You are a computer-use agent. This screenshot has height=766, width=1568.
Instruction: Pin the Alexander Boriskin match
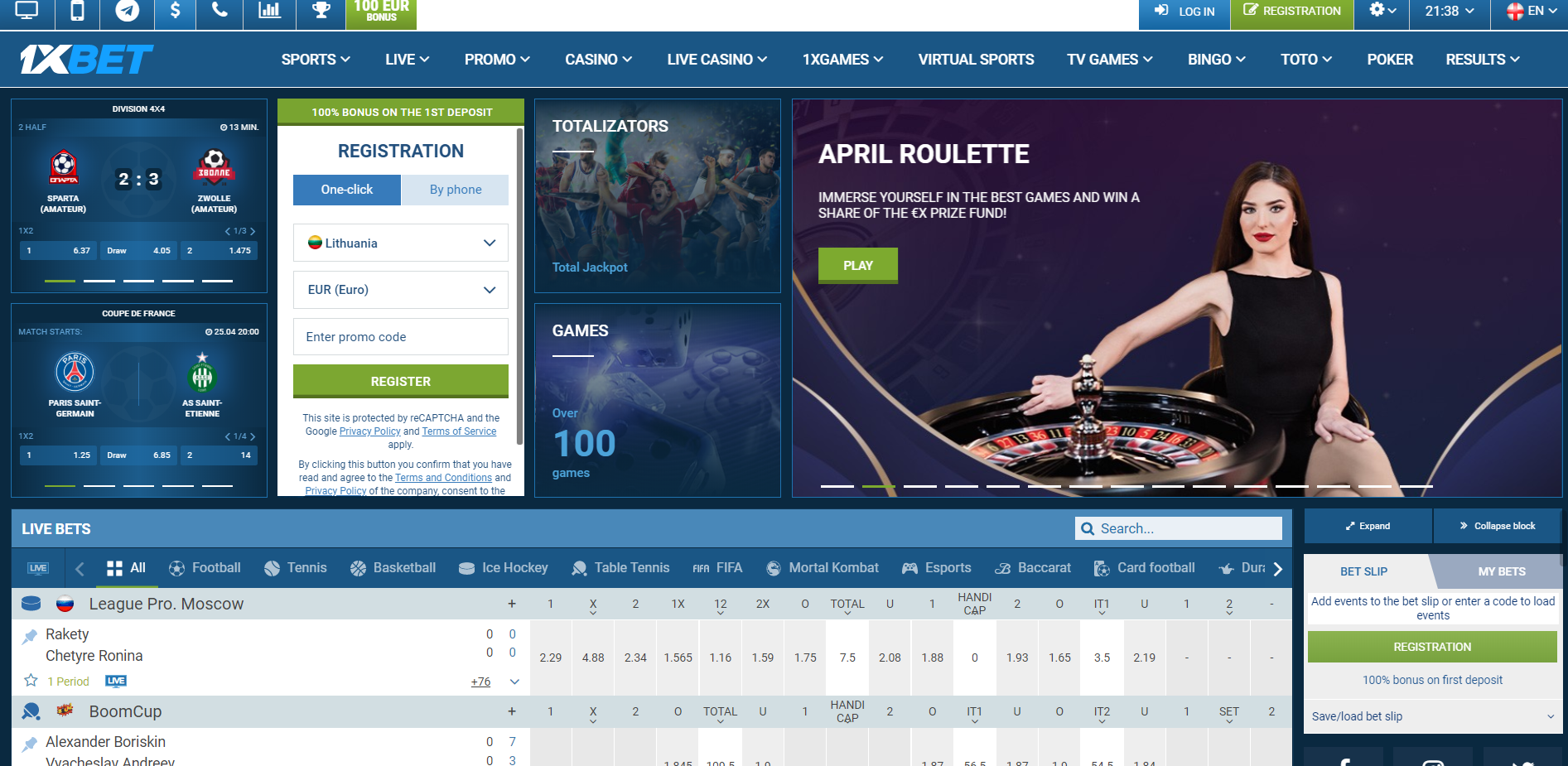click(30, 744)
